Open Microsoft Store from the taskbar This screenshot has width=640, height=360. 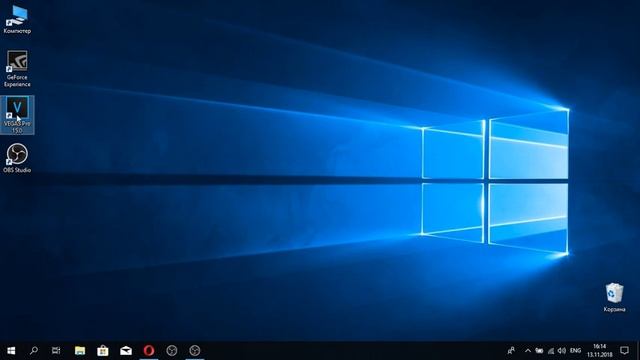103,351
